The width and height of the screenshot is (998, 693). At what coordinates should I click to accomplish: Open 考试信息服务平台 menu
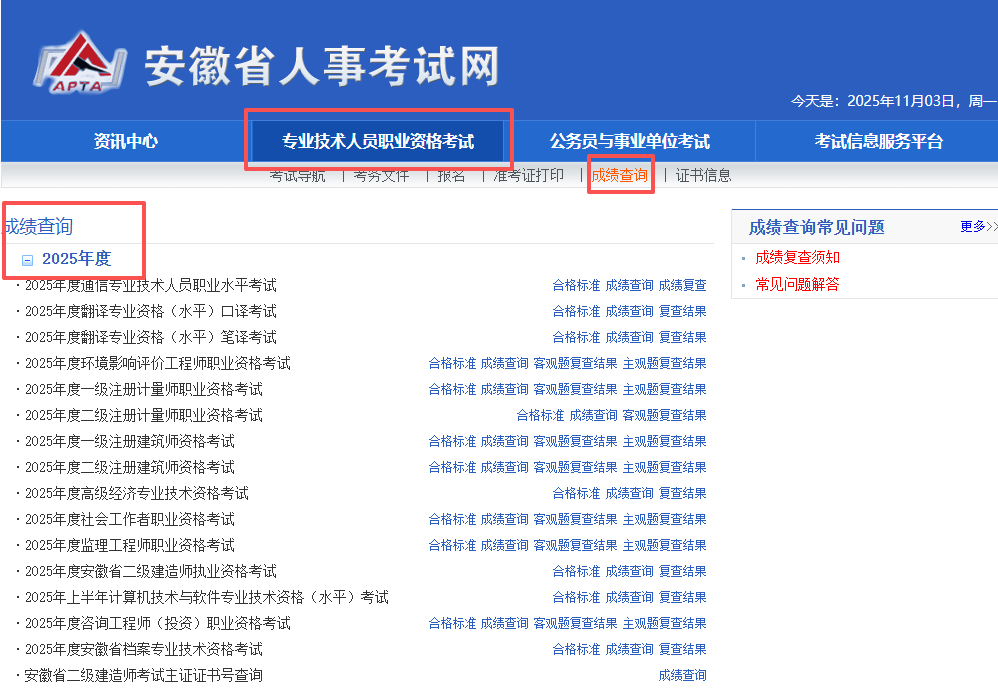click(878, 141)
